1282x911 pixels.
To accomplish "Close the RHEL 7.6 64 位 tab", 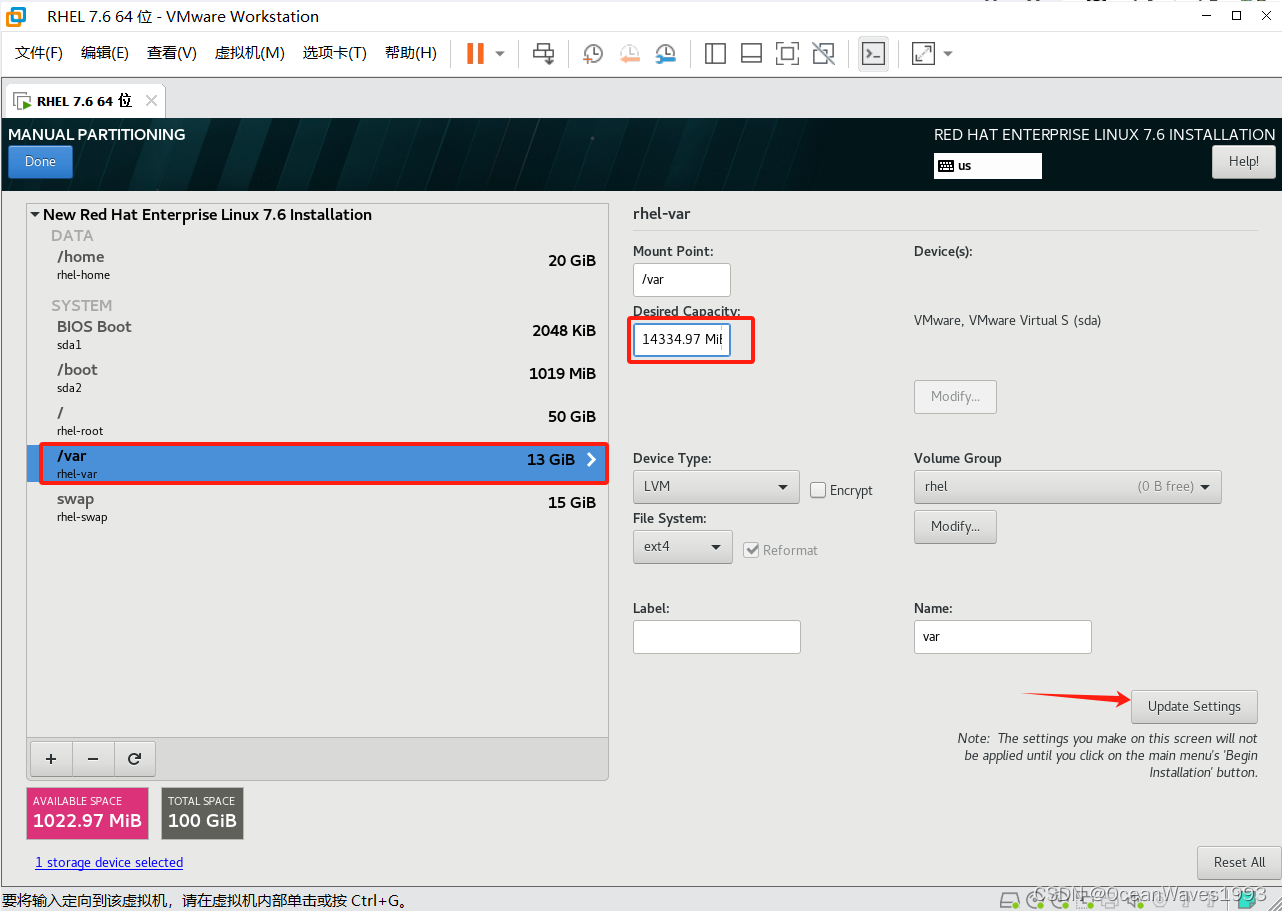I will point(151,100).
